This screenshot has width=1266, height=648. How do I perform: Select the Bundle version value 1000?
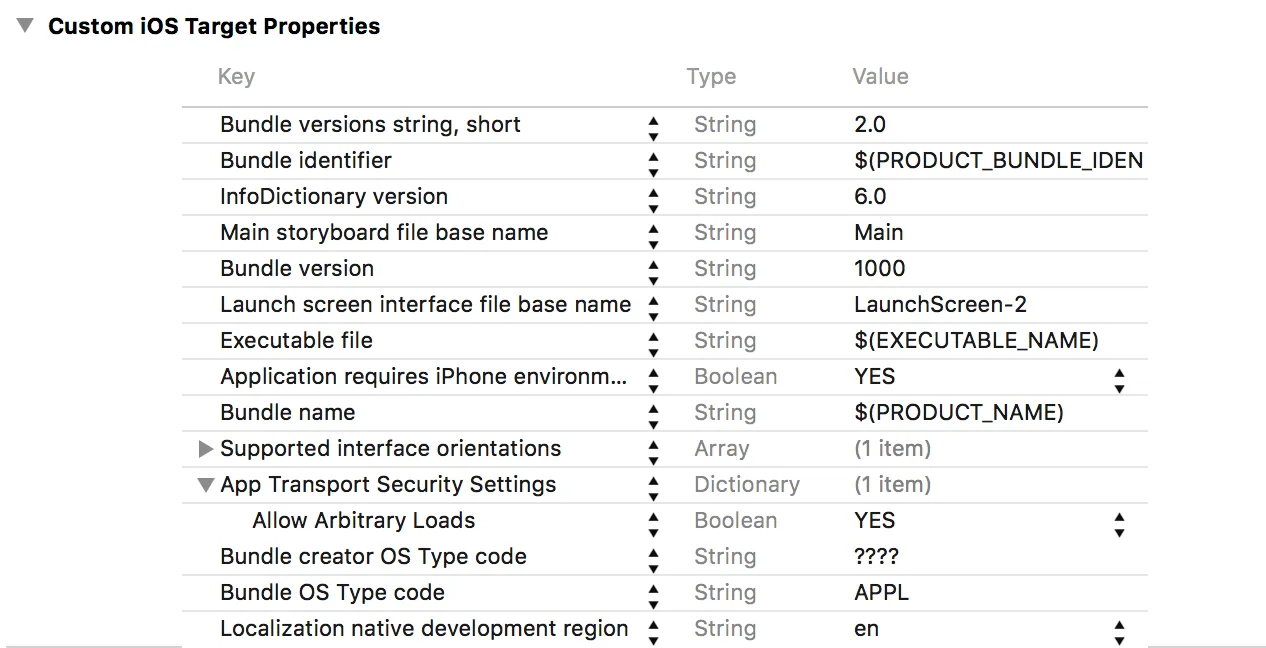[880, 269]
